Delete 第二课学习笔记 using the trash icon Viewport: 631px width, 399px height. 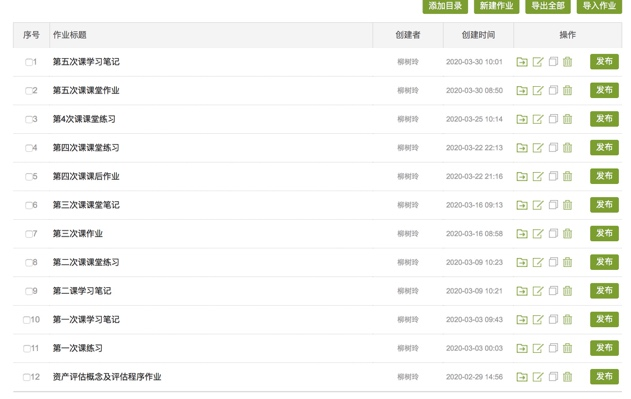pyautogui.click(x=567, y=291)
